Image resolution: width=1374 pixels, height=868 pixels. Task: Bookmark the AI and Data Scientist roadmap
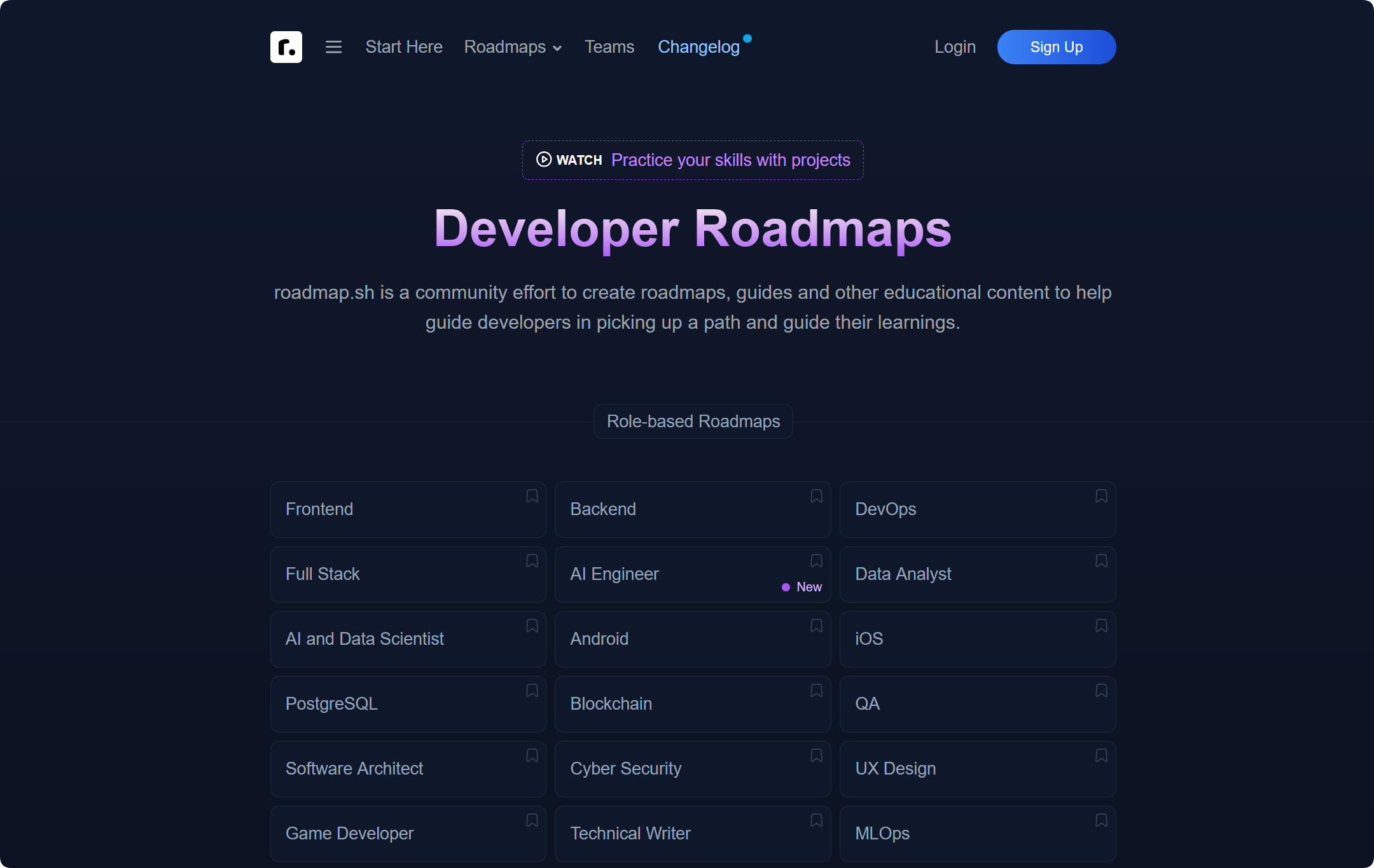[532, 626]
